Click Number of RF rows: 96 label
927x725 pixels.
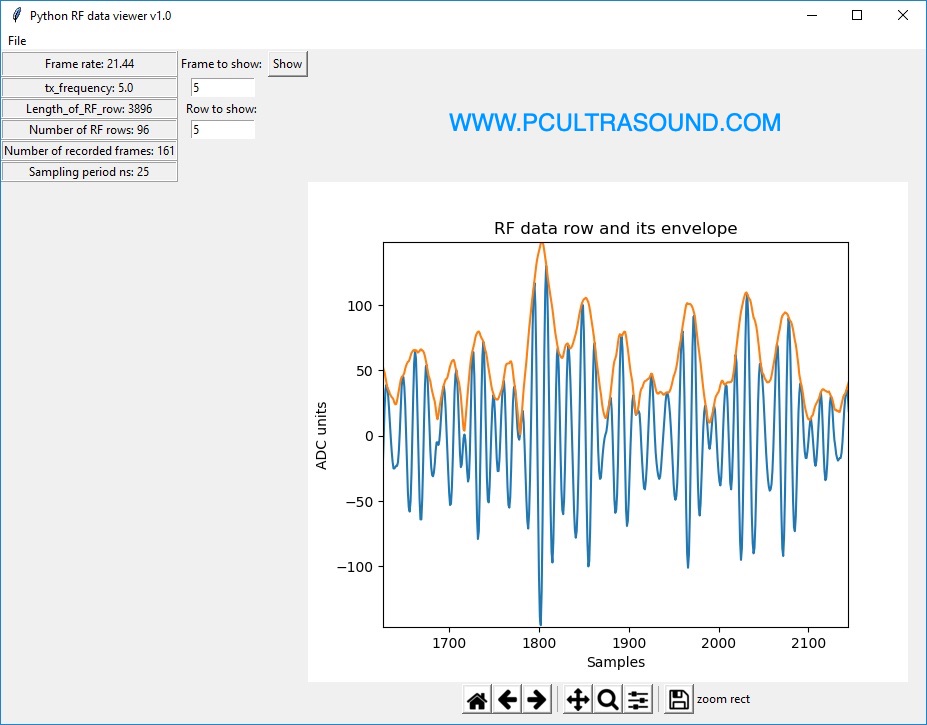[89, 130]
